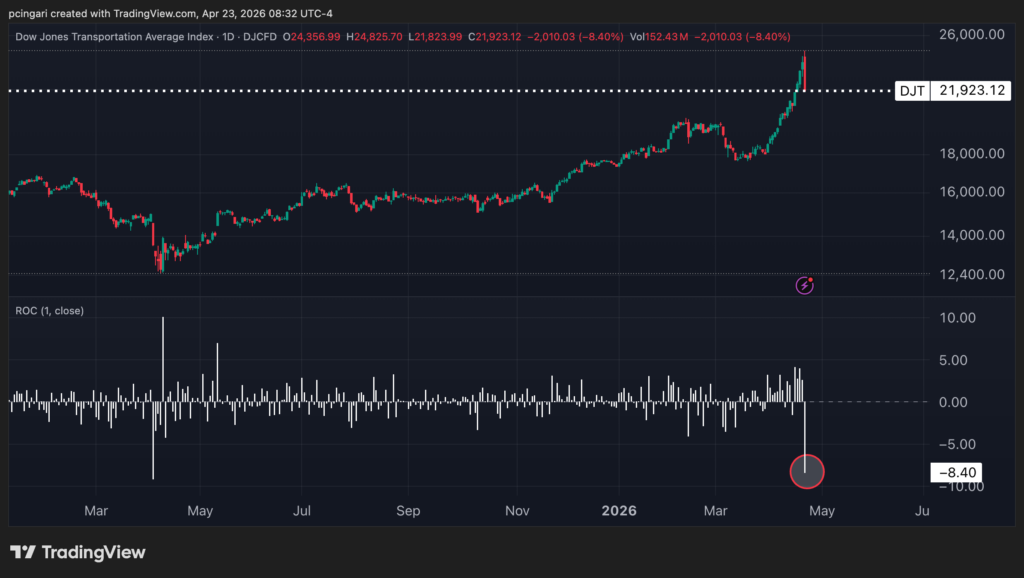The image size is (1024, 578).
Task: Click the highlighted red circle on the ROC pane
Action: point(806,471)
